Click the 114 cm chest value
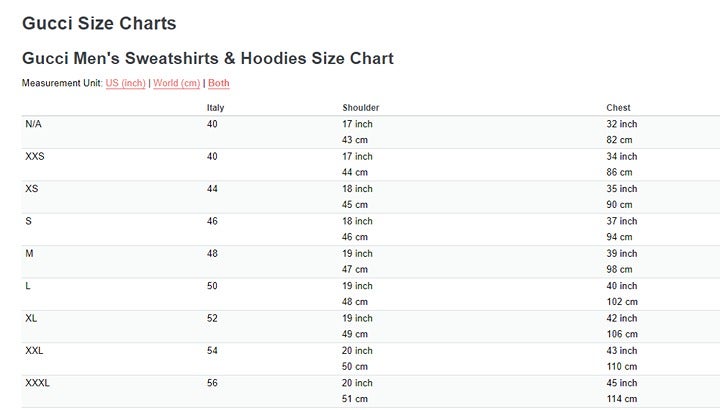Viewport: 720px width, 410px height. pyautogui.click(x=622, y=400)
